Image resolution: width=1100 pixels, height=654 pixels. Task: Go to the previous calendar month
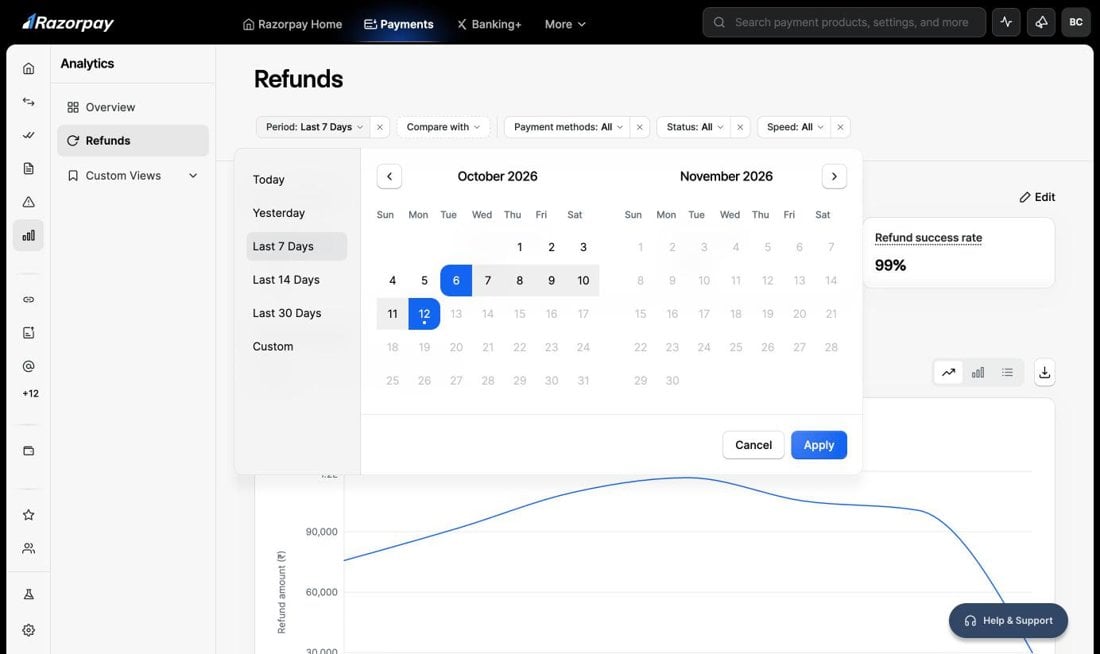click(x=389, y=176)
